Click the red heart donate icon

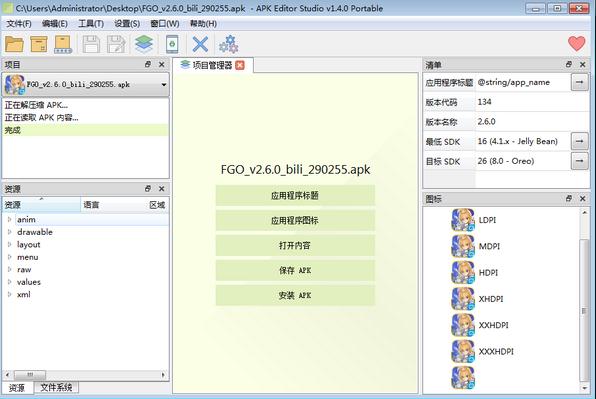[577, 44]
